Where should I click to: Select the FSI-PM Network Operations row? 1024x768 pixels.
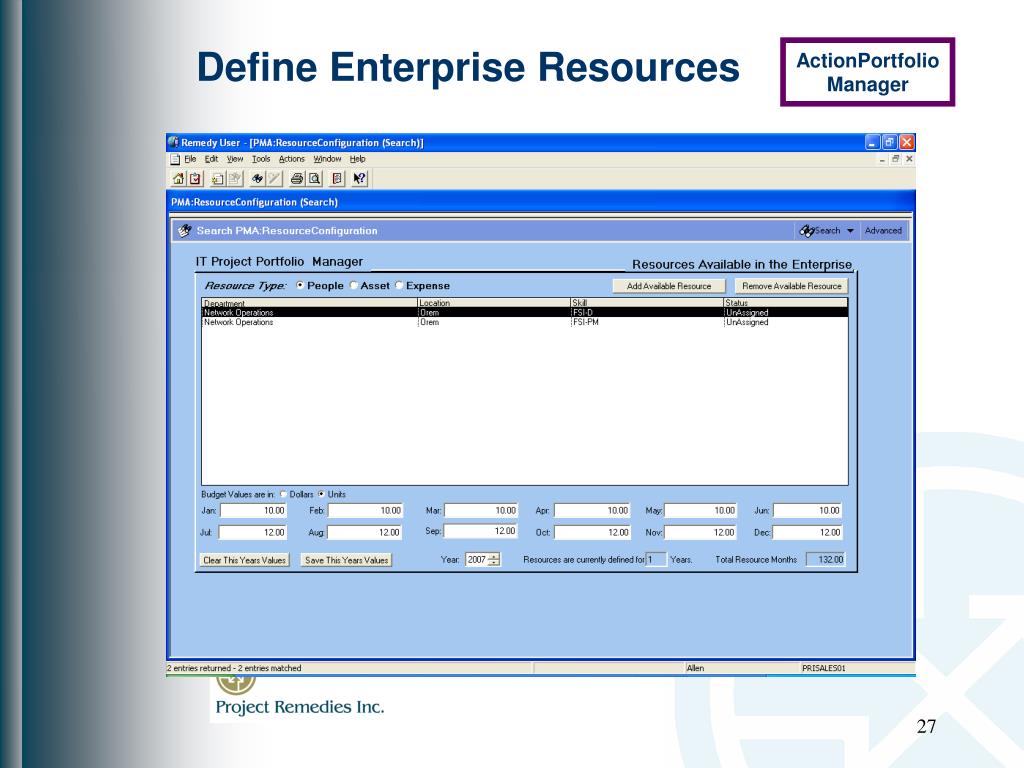click(x=525, y=322)
